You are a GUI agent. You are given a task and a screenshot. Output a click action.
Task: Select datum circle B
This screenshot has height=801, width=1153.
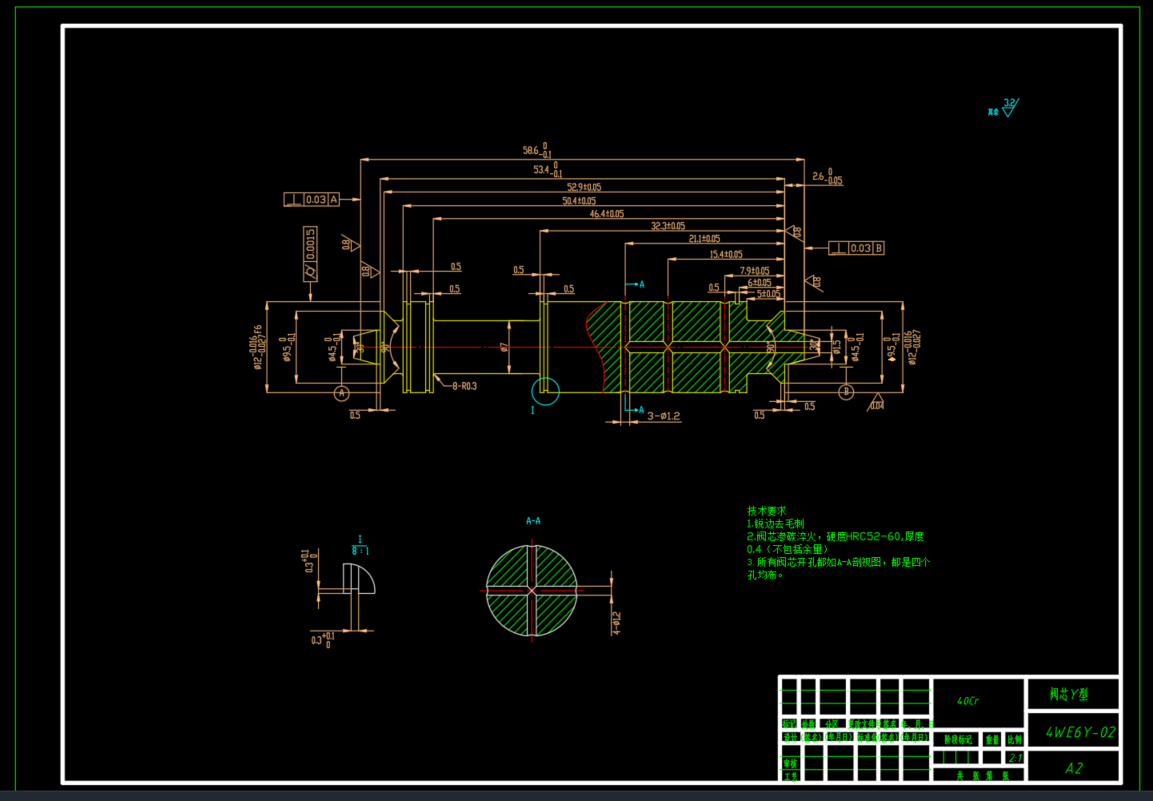point(846,392)
